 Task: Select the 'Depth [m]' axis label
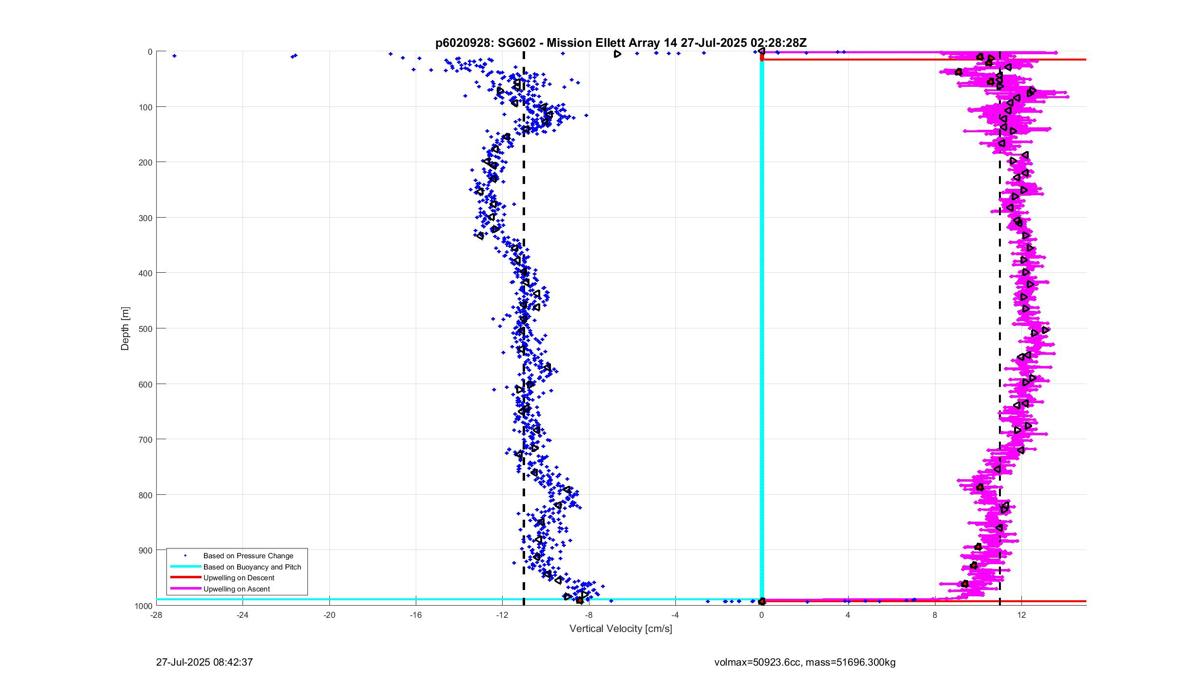coord(125,328)
